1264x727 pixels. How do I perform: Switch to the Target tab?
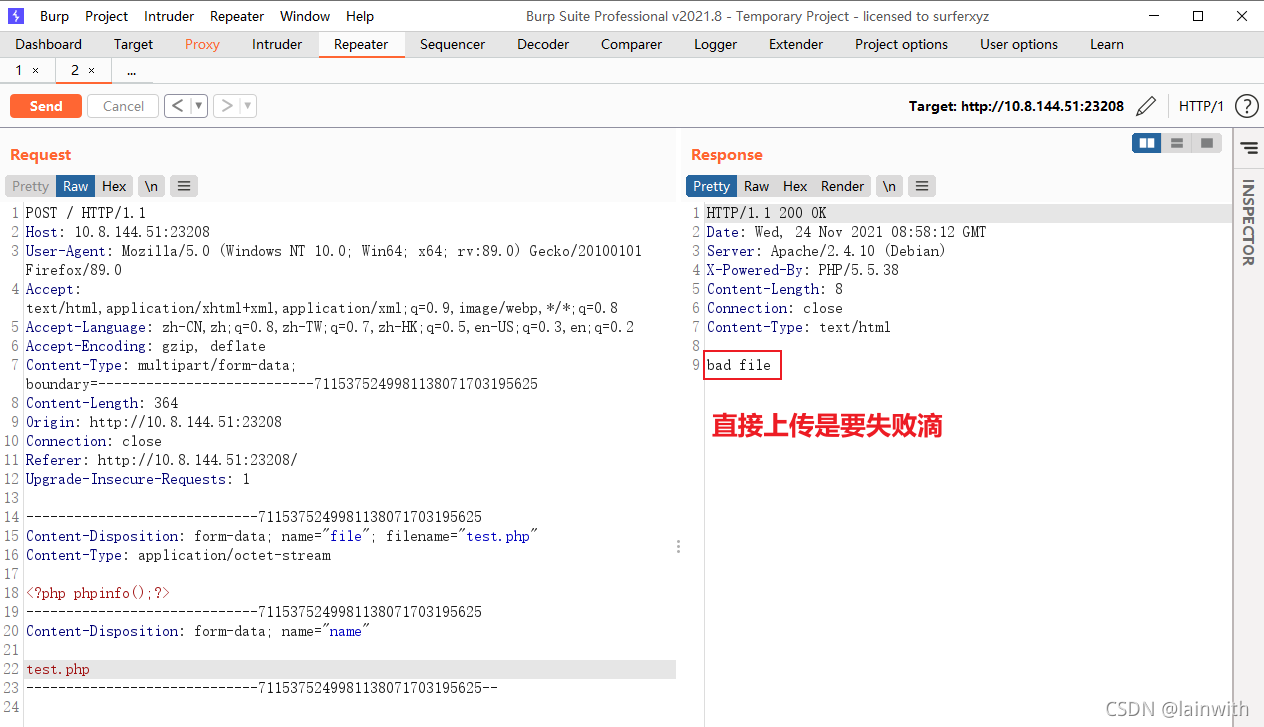point(133,44)
